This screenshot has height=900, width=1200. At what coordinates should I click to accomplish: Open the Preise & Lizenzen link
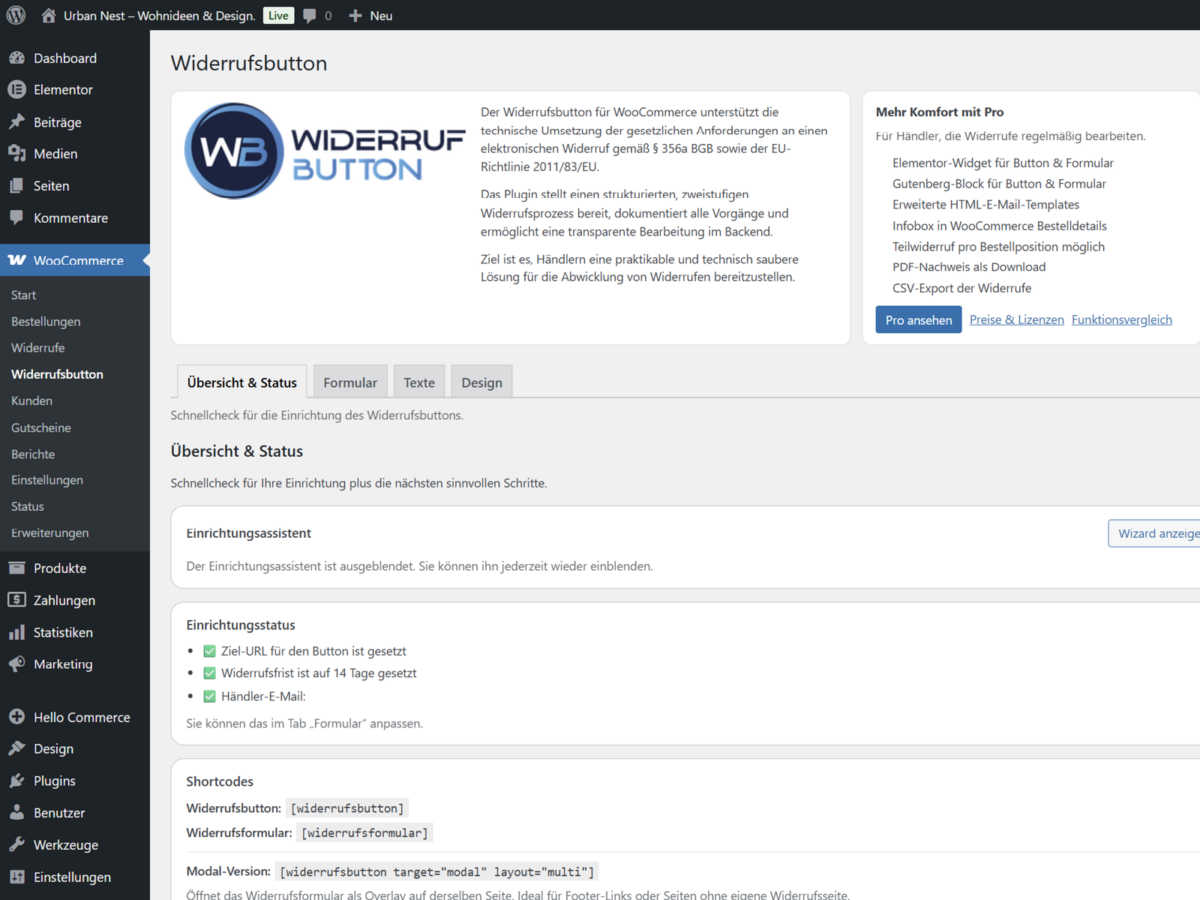[1016, 320]
